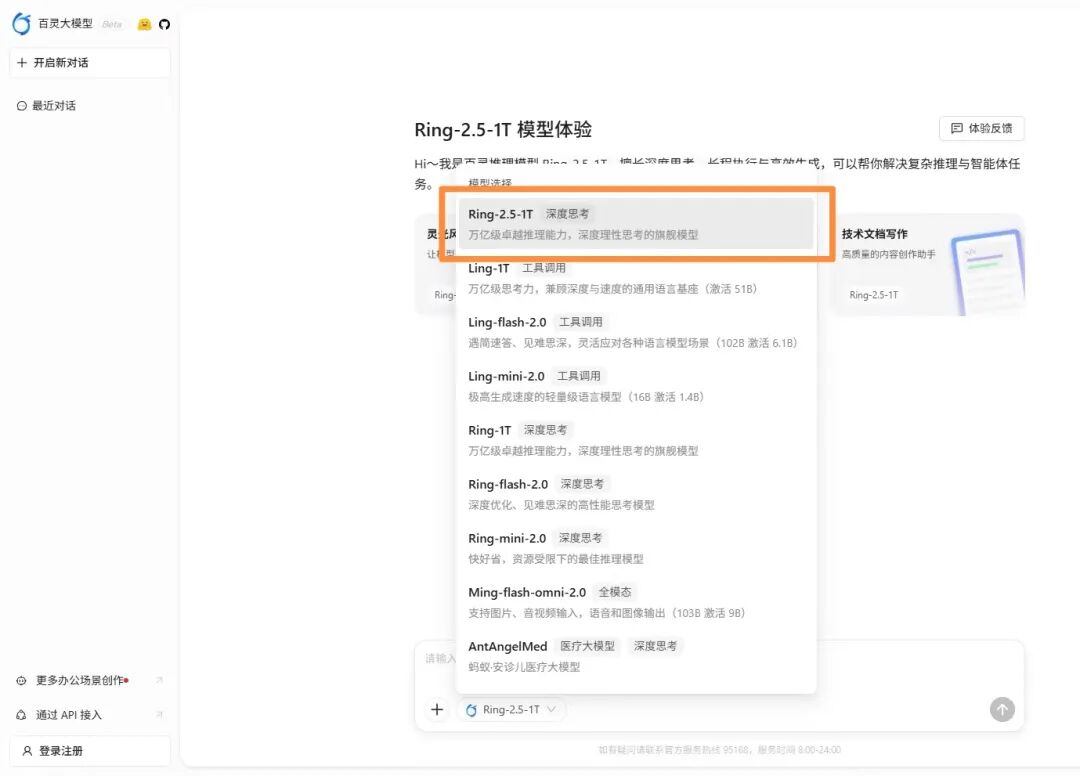Click the send arrow button
Viewport: 1080px width, 776px height.
pyautogui.click(x=1002, y=709)
